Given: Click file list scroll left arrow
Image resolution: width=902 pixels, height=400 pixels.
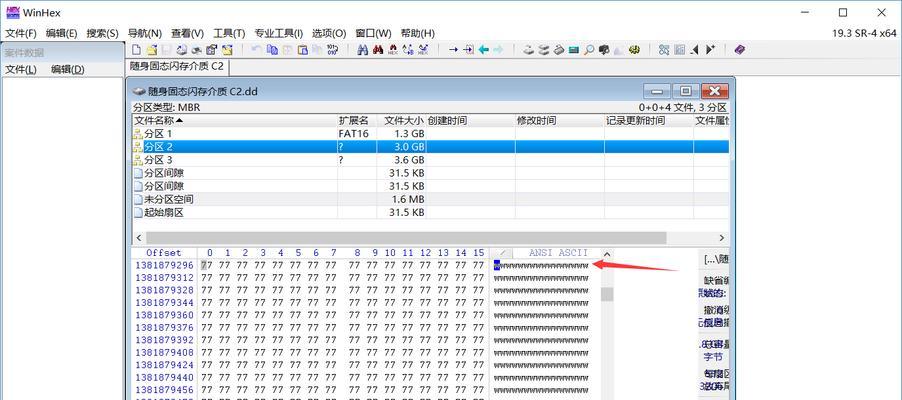Looking at the screenshot, I should [138, 238].
